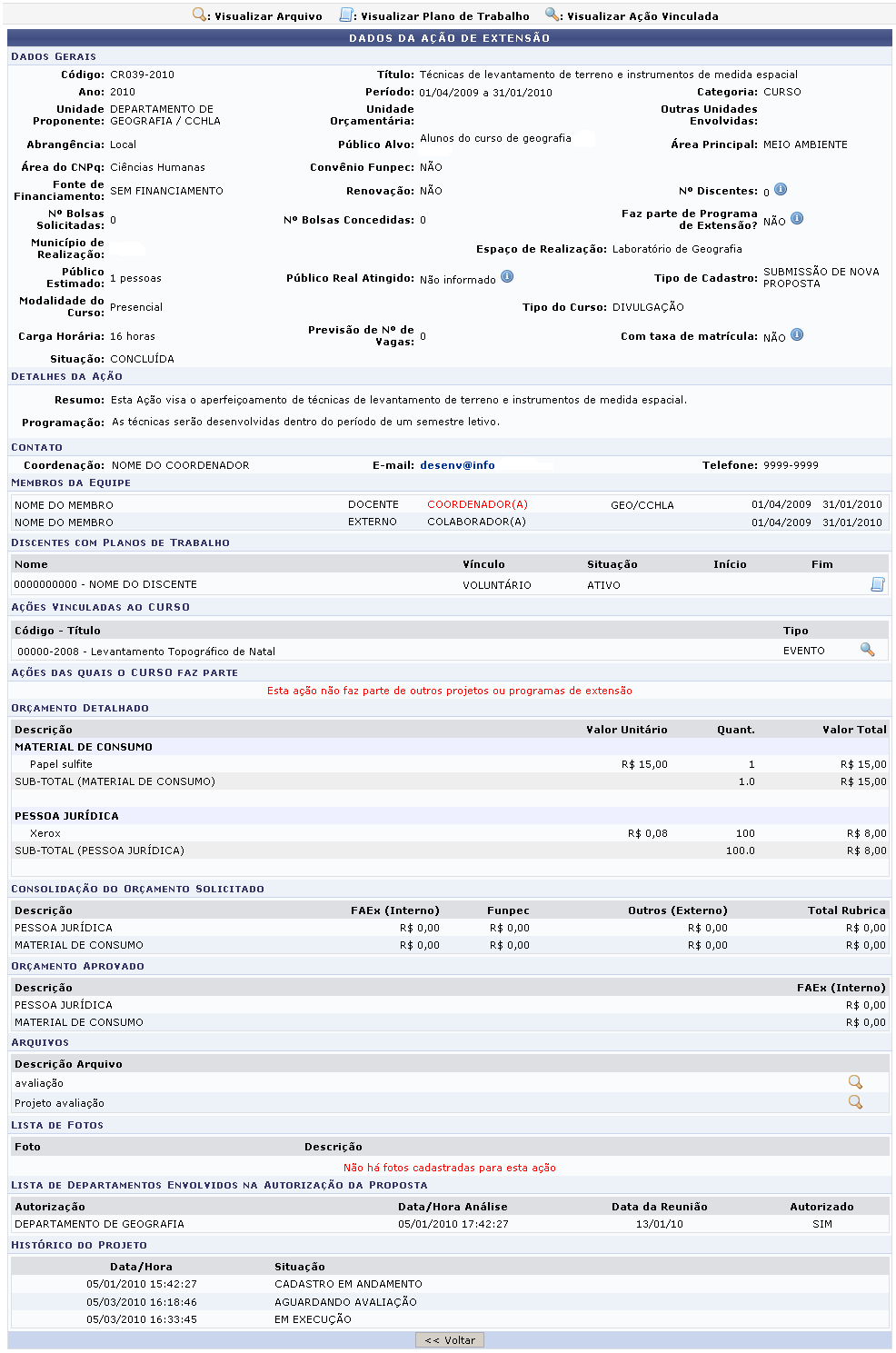Click the DEPARTAMENTO DE GEOGRAFIA authorization row

[450, 1224]
